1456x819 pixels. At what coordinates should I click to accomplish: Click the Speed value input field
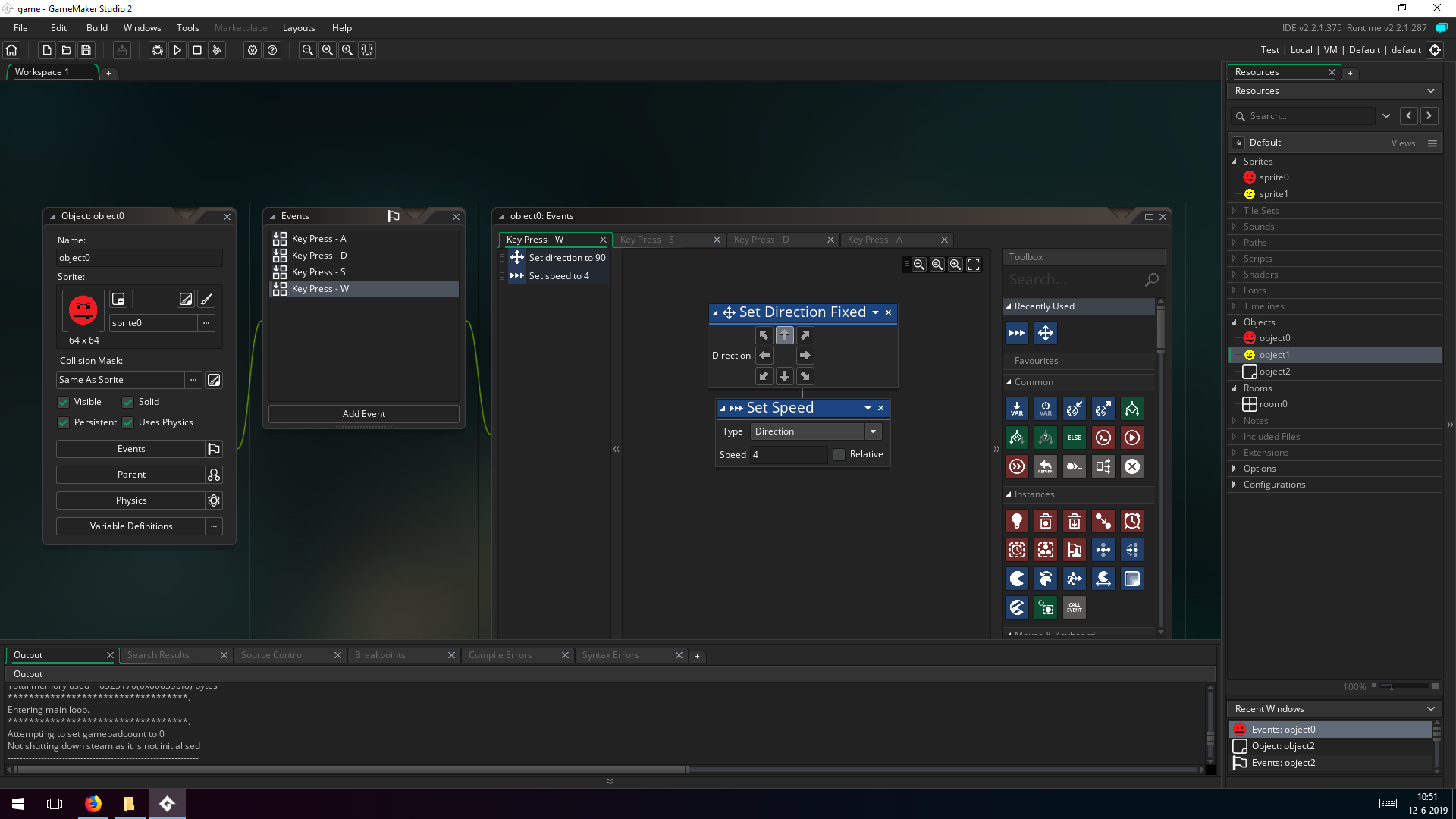click(788, 455)
